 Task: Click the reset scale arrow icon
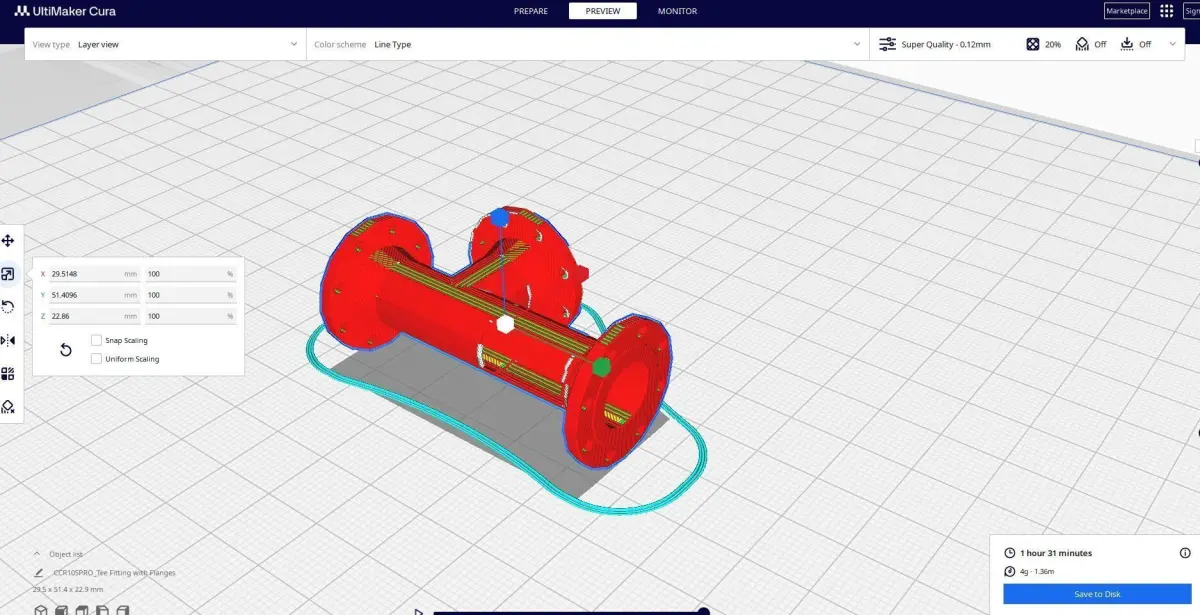coord(66,349)
